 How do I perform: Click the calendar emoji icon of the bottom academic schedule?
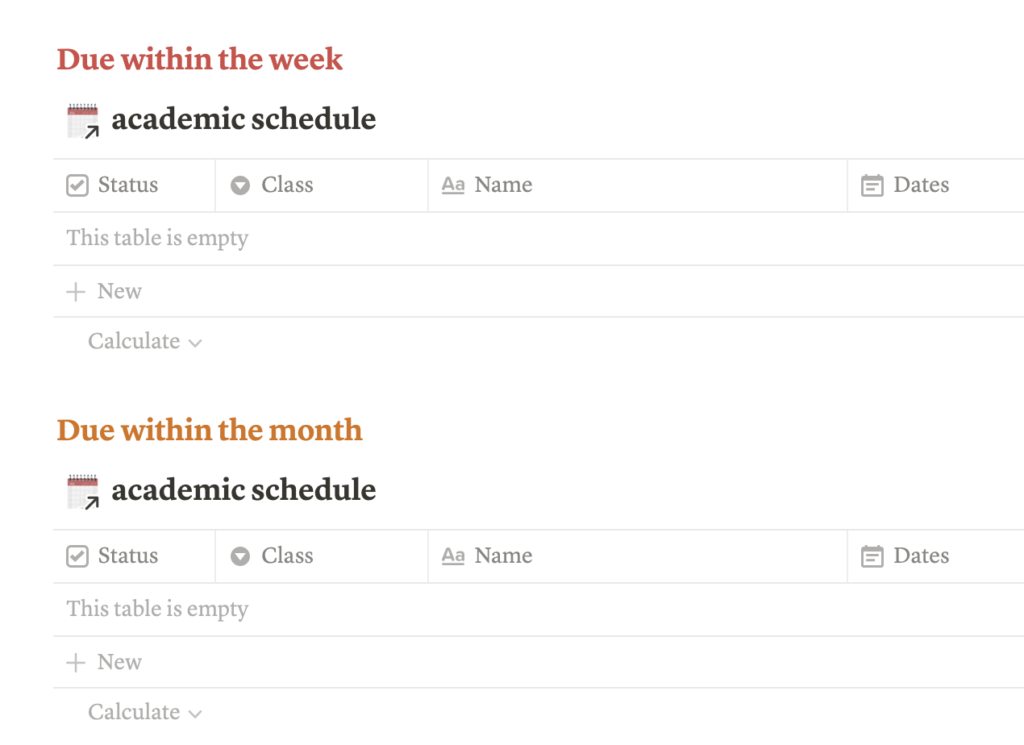81,490
